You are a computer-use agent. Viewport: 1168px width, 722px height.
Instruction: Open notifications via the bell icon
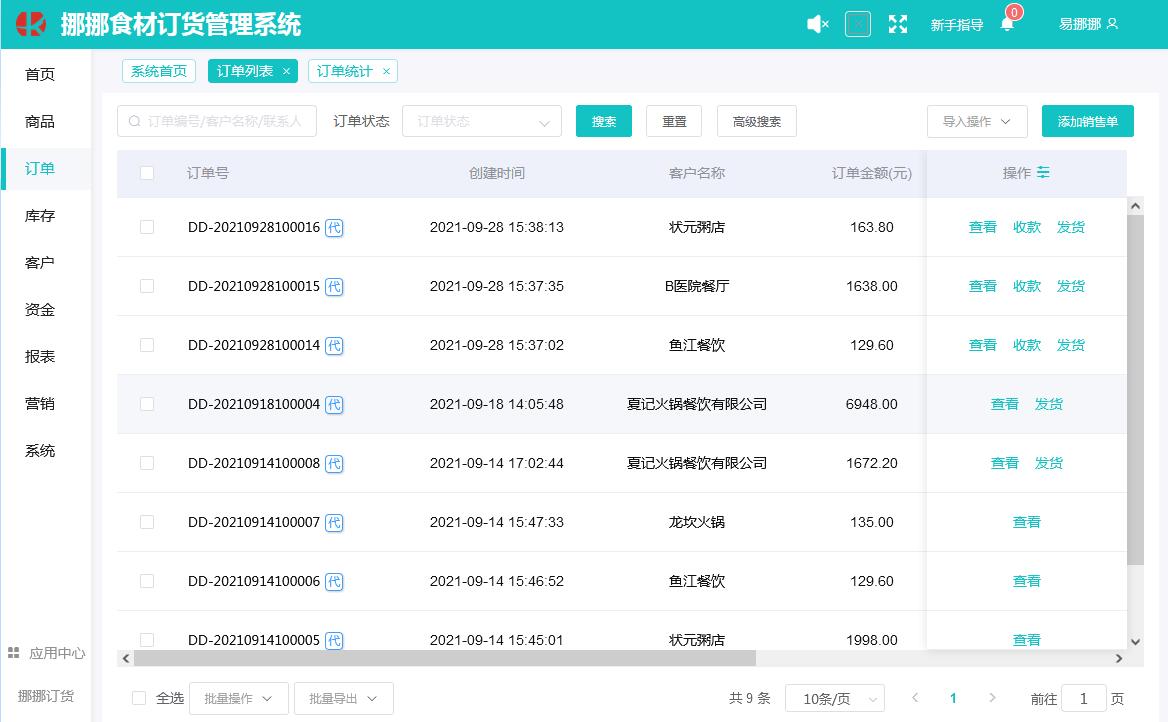(1005, 24)
